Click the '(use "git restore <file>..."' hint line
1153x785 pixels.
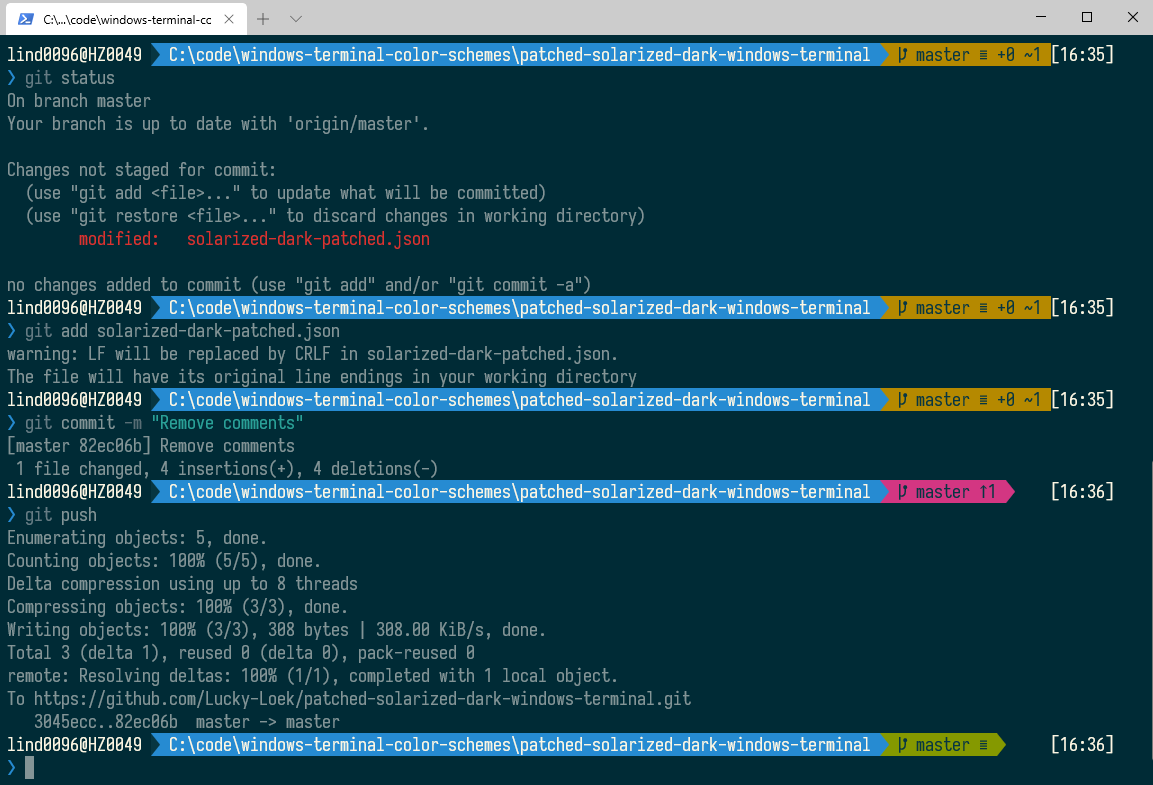335,215
